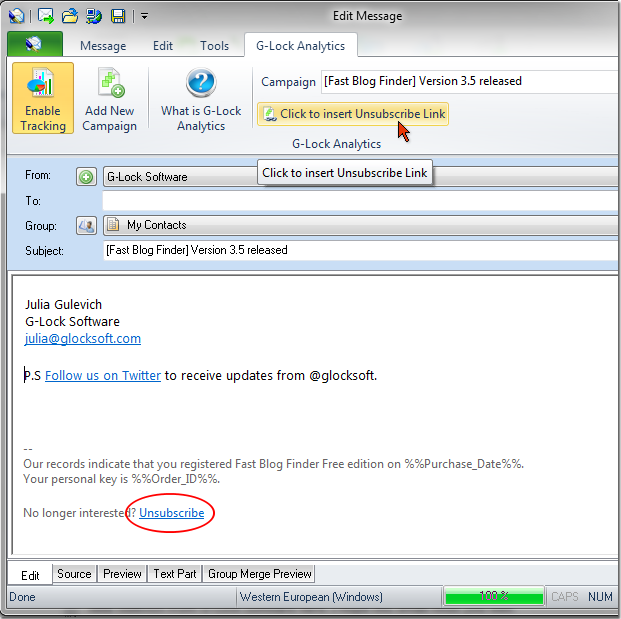Open the Tools ribbon tab
Image resolution: width=621 pixels, height=619 pixels.
(x=214, y=46)
